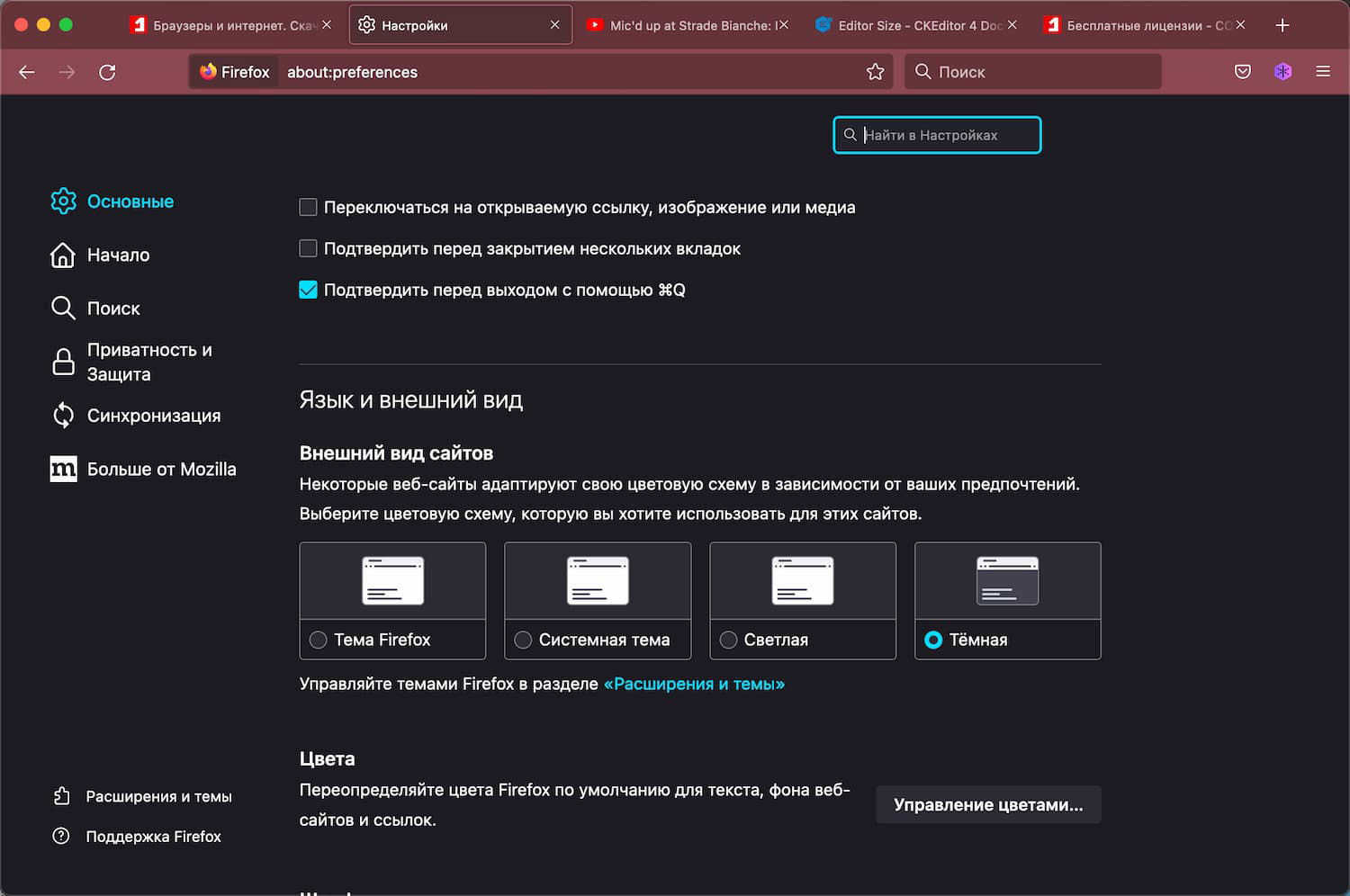Close the Бесплатные лицензии tab
The width and height of the screenshot is (1350, 896).
pyautogui.click(x=1241, y=25)
